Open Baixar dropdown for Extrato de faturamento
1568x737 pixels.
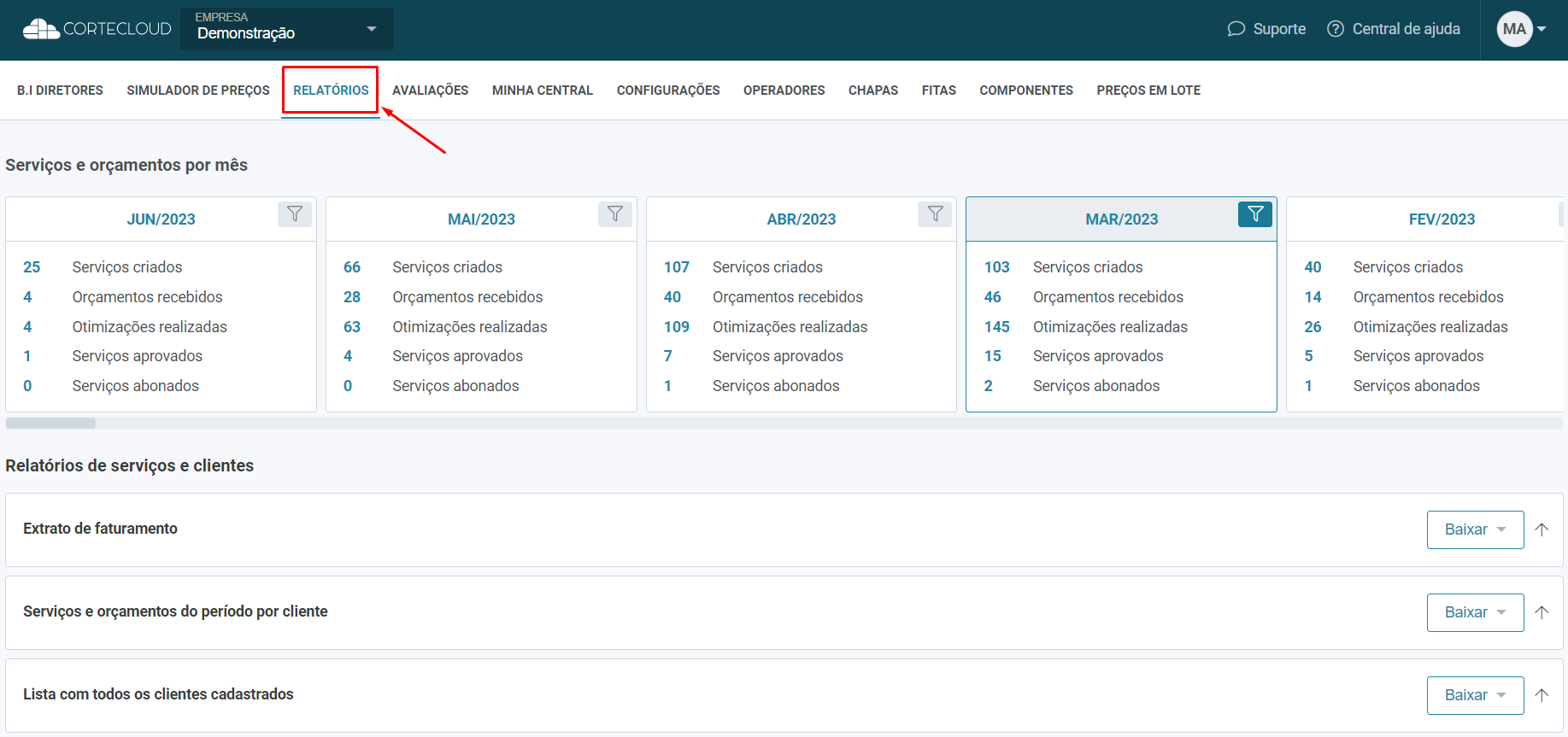point(1475,529)
